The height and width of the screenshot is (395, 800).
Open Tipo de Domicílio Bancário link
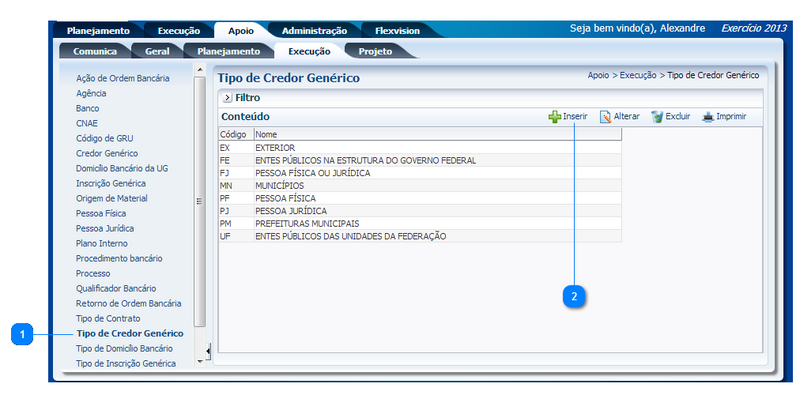tap(124, 349)
